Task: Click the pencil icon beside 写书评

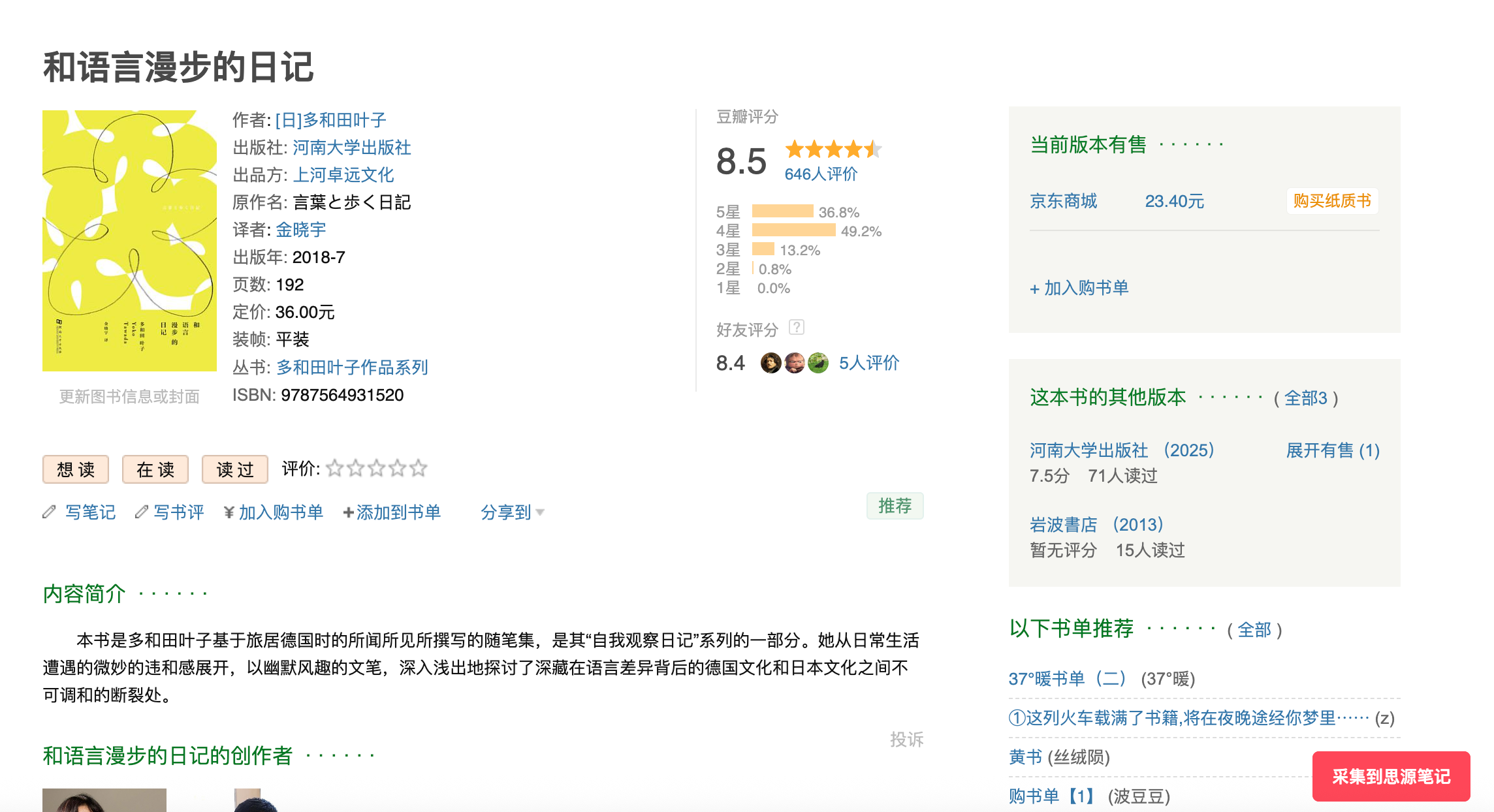Action: pyautogui.click(x=141, y=512)
